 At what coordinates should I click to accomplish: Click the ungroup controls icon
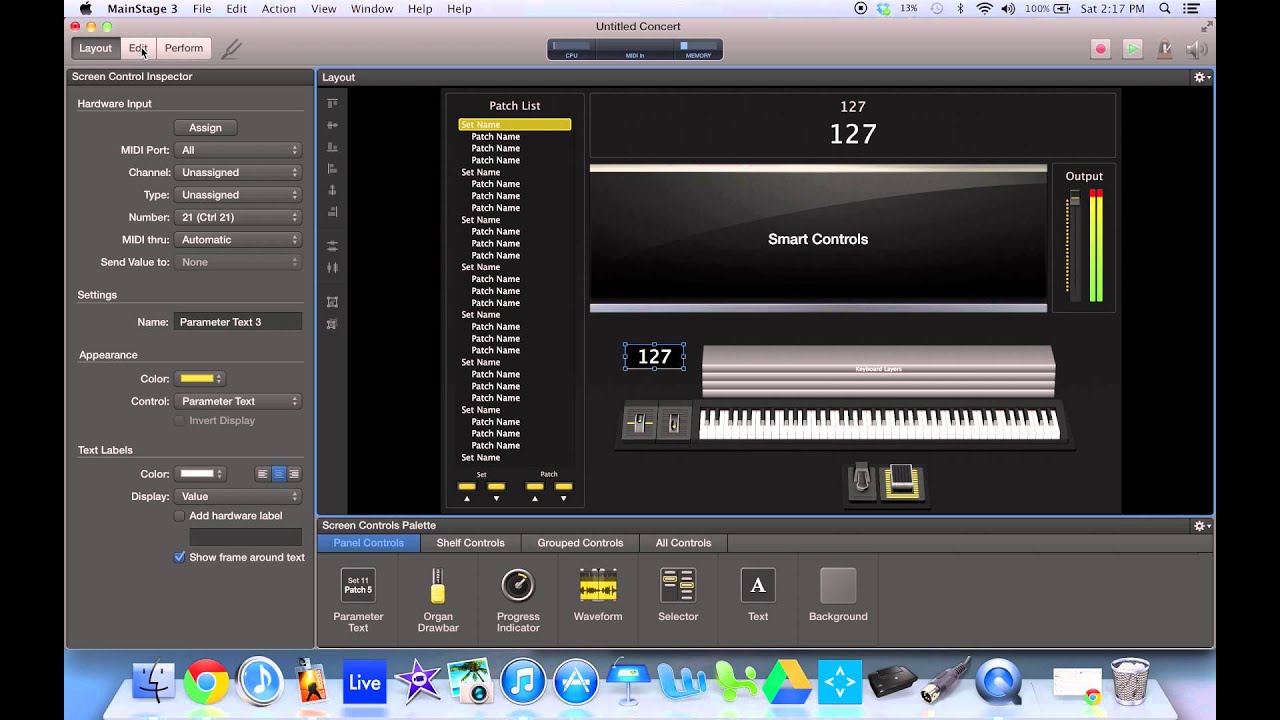(333, 324)
